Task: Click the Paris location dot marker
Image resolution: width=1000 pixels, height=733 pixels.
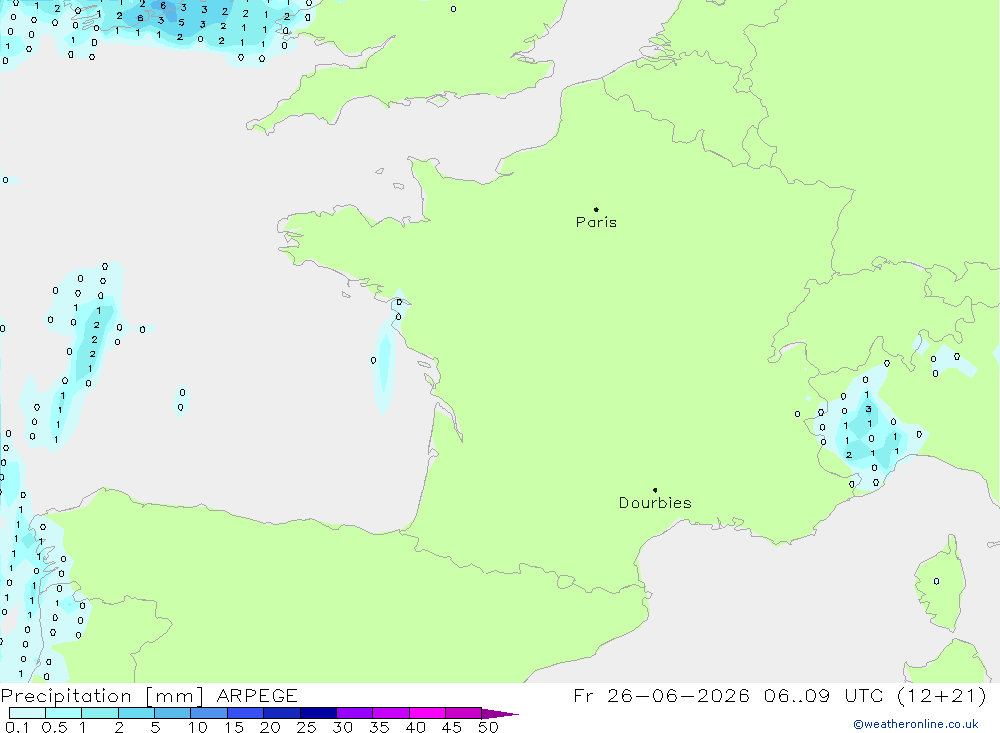Action: [596, 209]
